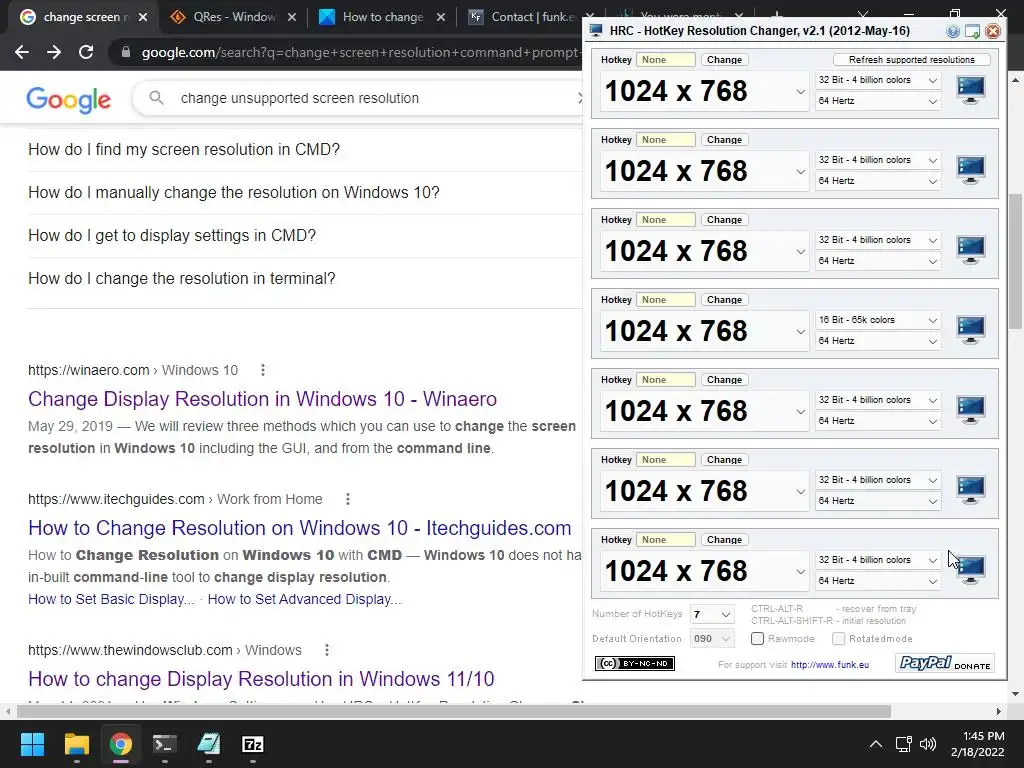Close the QRes - Window tab
The image size is (1024, 768).
click(292, 17)
